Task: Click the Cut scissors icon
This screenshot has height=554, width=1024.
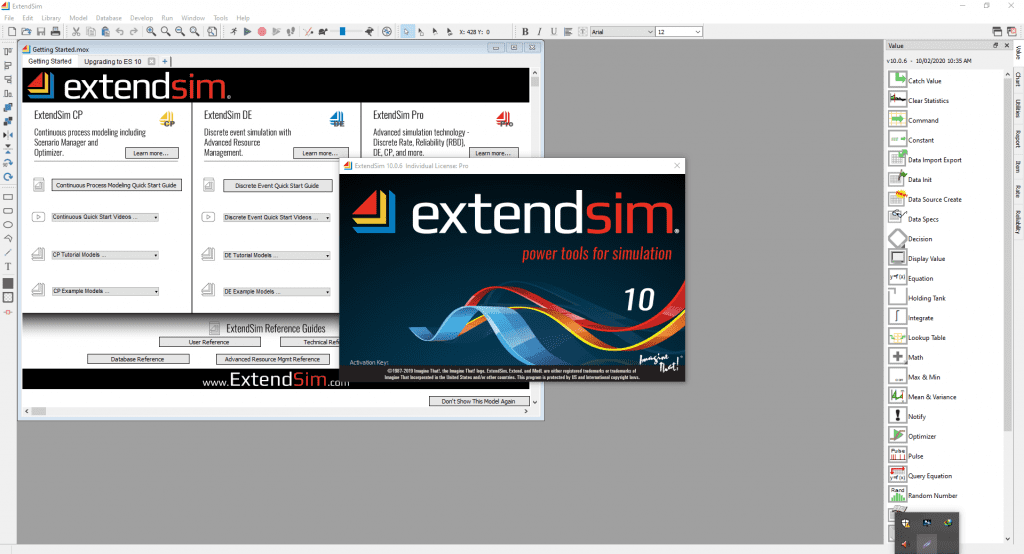Action: [x=76, y=32]
